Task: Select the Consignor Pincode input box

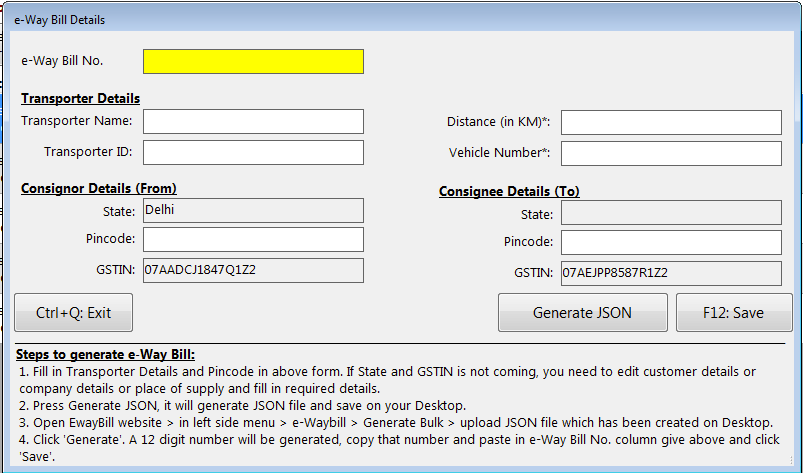Action: (x=253, y=240)
